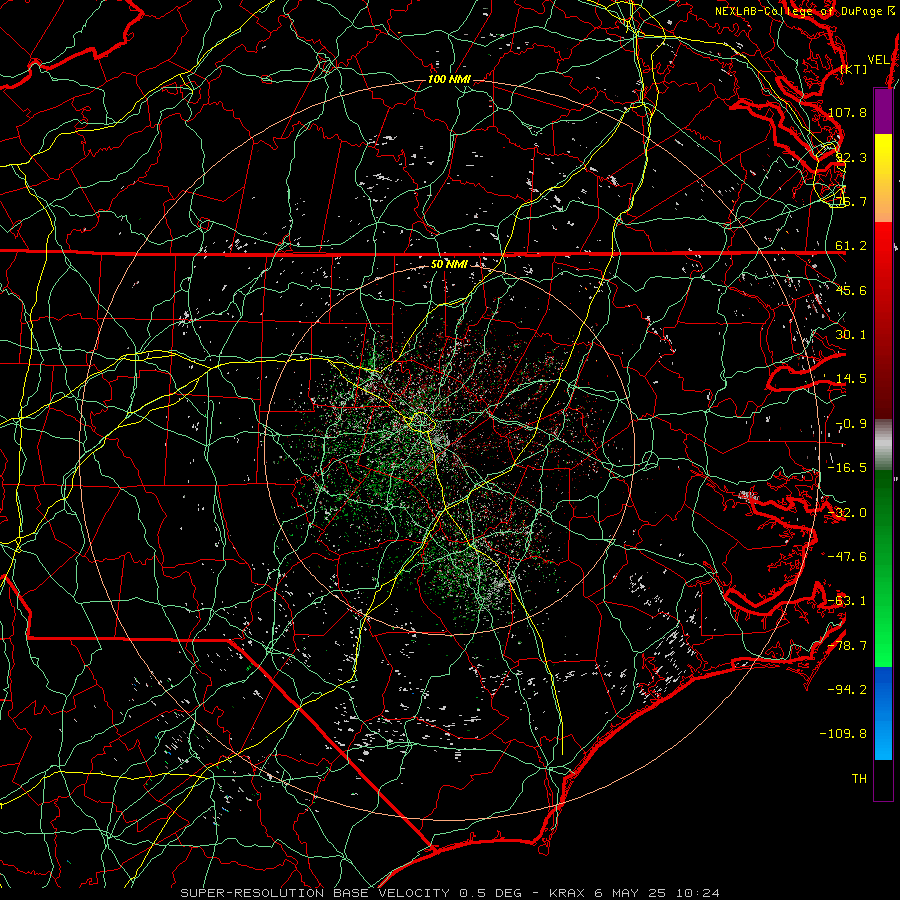Click the KRAX station identifier in the caption
The width and height of the screenshot is (900, 900).
568,893
